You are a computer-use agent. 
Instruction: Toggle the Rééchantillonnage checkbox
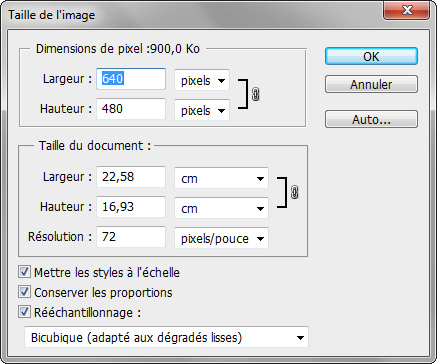tap(24, 312)
